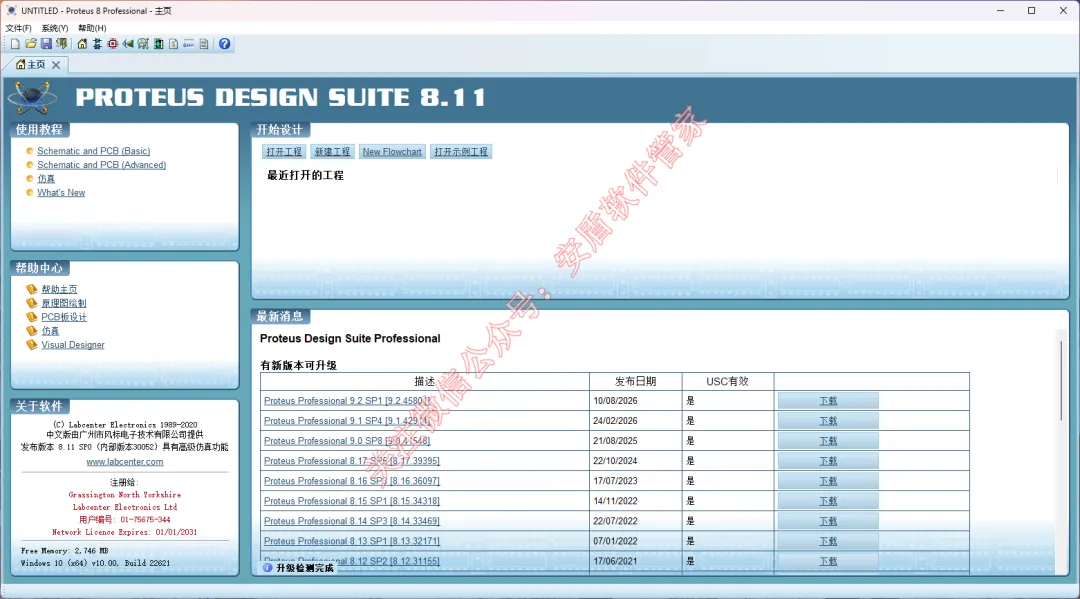Open Proteus Professional 8.14 SP3 link
1080x599 pixels.
pyautogui.click(x=351, y=521)
